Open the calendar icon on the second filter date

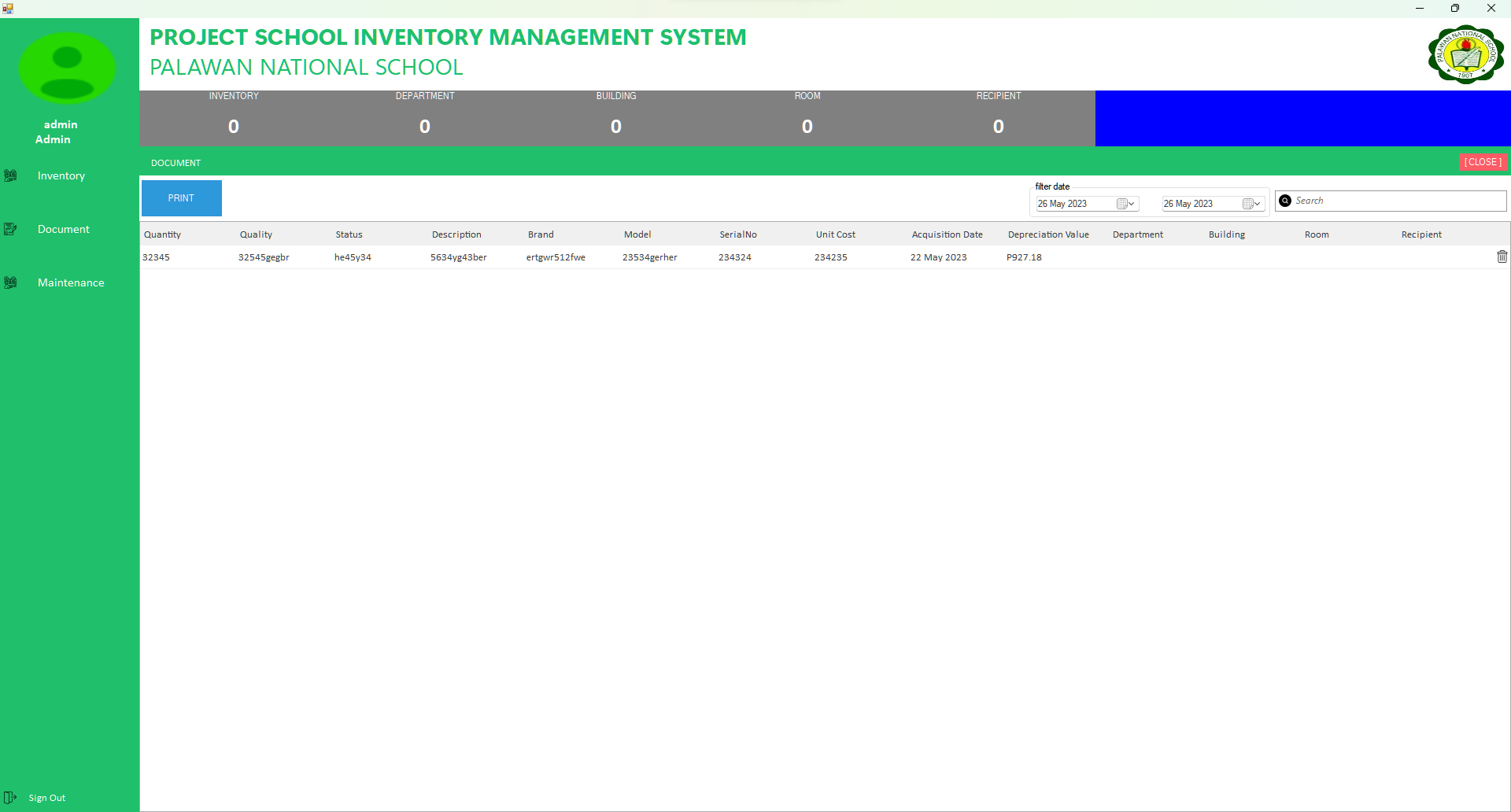click(x=1247, y=203)
